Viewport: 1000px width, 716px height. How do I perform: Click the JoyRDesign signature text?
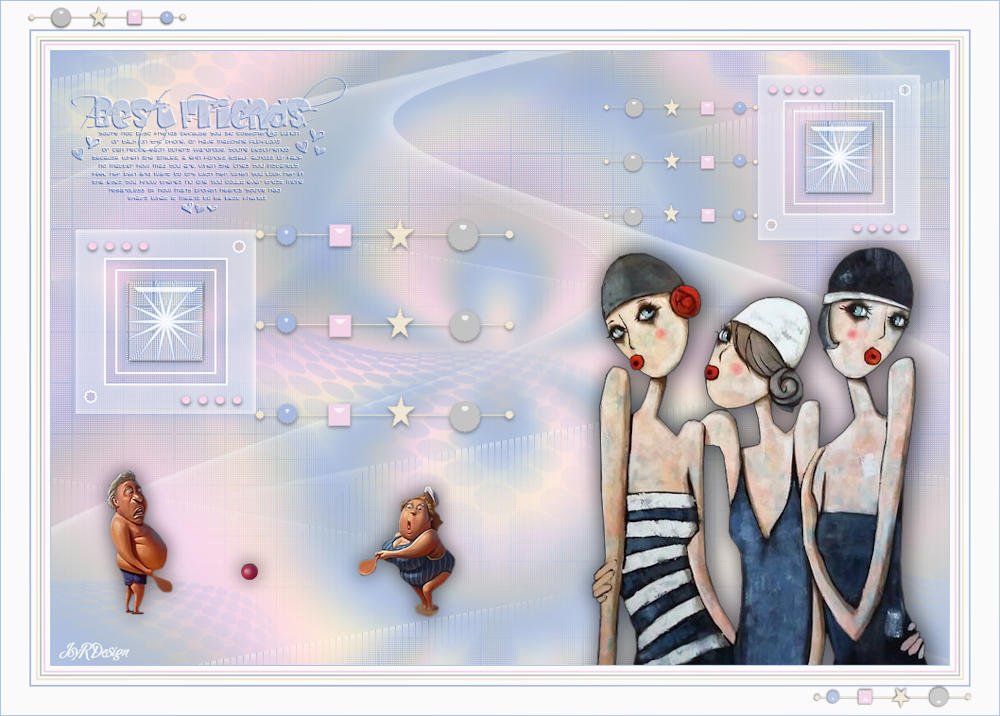coord(94,652)
